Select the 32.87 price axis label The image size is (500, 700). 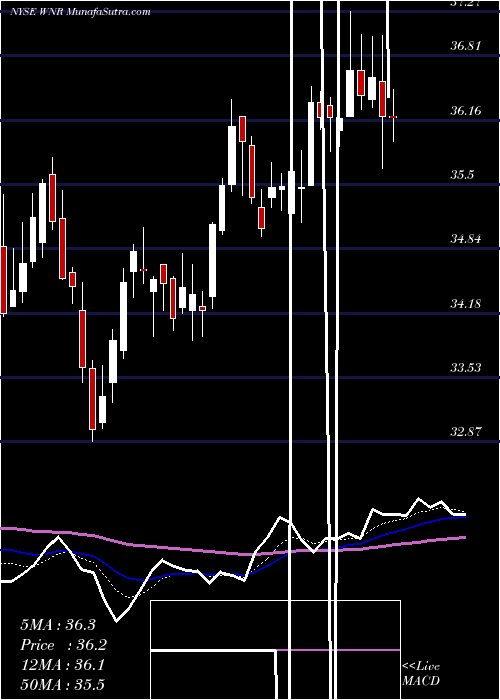point(466,432)
